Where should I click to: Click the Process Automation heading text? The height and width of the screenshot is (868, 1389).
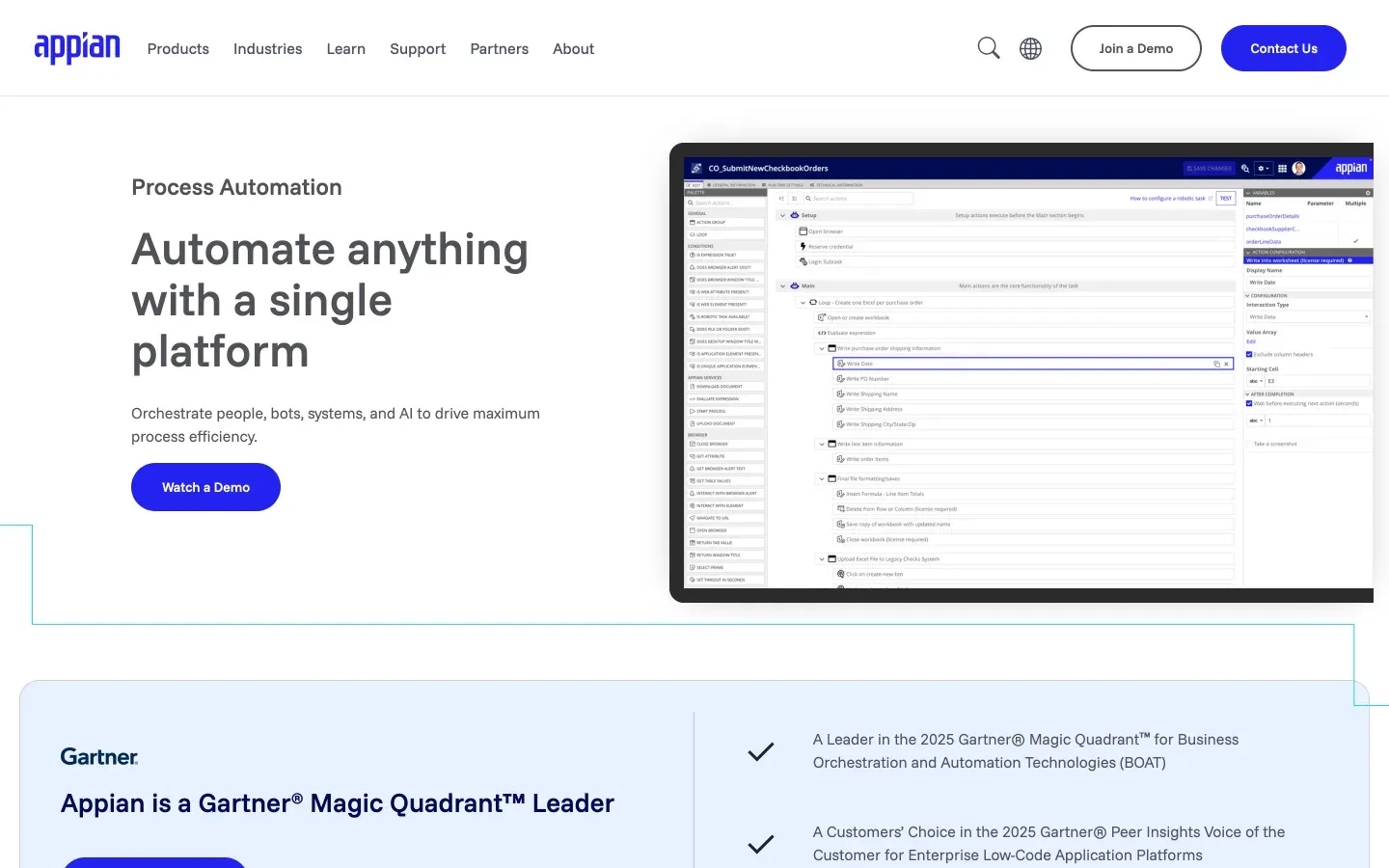(x=236, y=187)
